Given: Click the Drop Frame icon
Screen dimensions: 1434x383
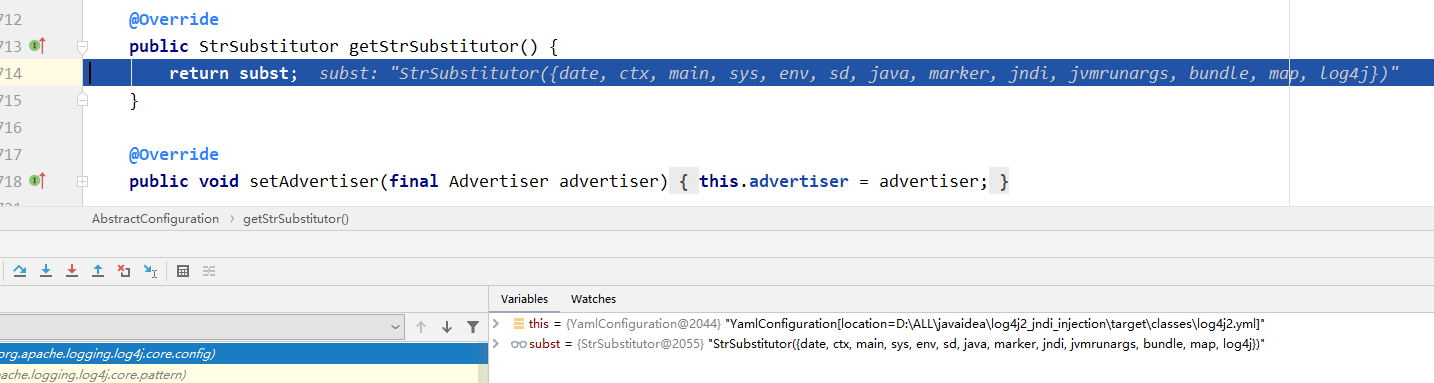Looking at the screenshot, I should coord(124,271).
